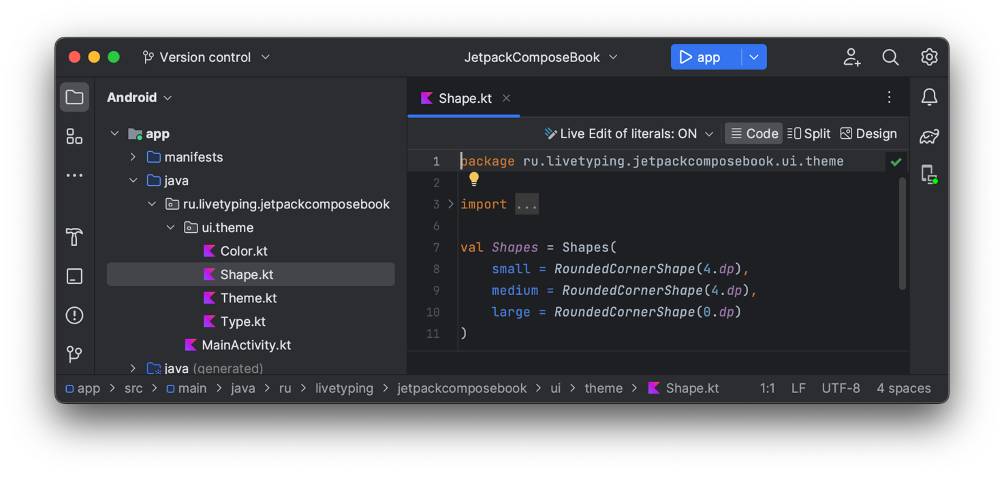Switch editor to Code view
The width and height of the screenshot is (1004, 477).
coord(753,133)
